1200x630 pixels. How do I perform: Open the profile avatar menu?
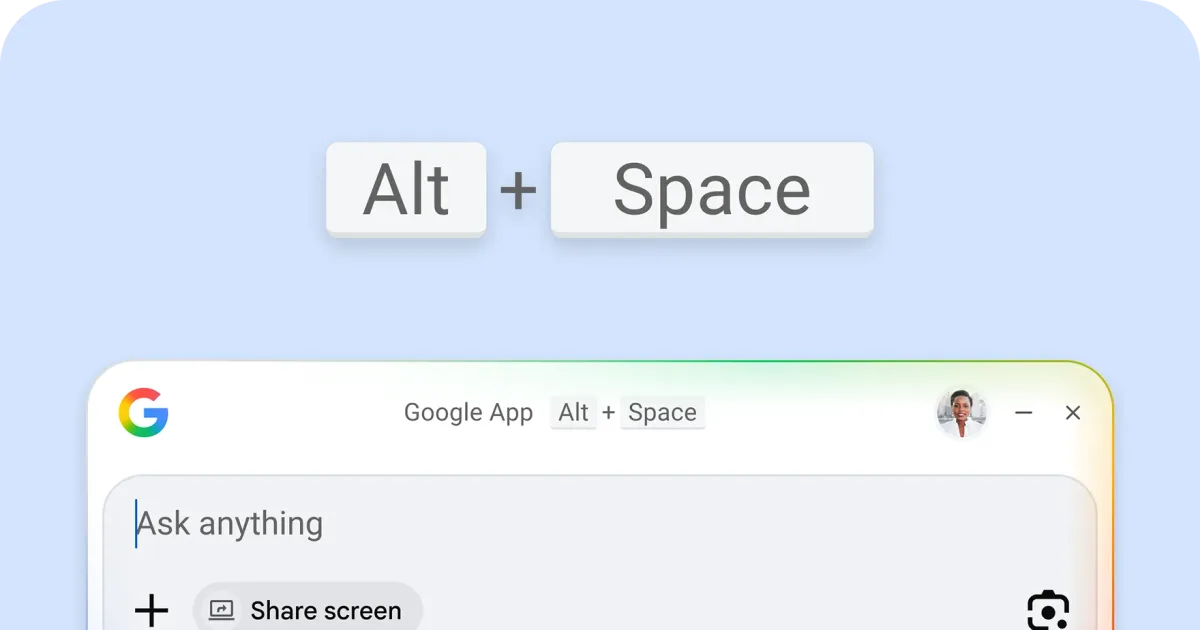click(x=961, y=413)
